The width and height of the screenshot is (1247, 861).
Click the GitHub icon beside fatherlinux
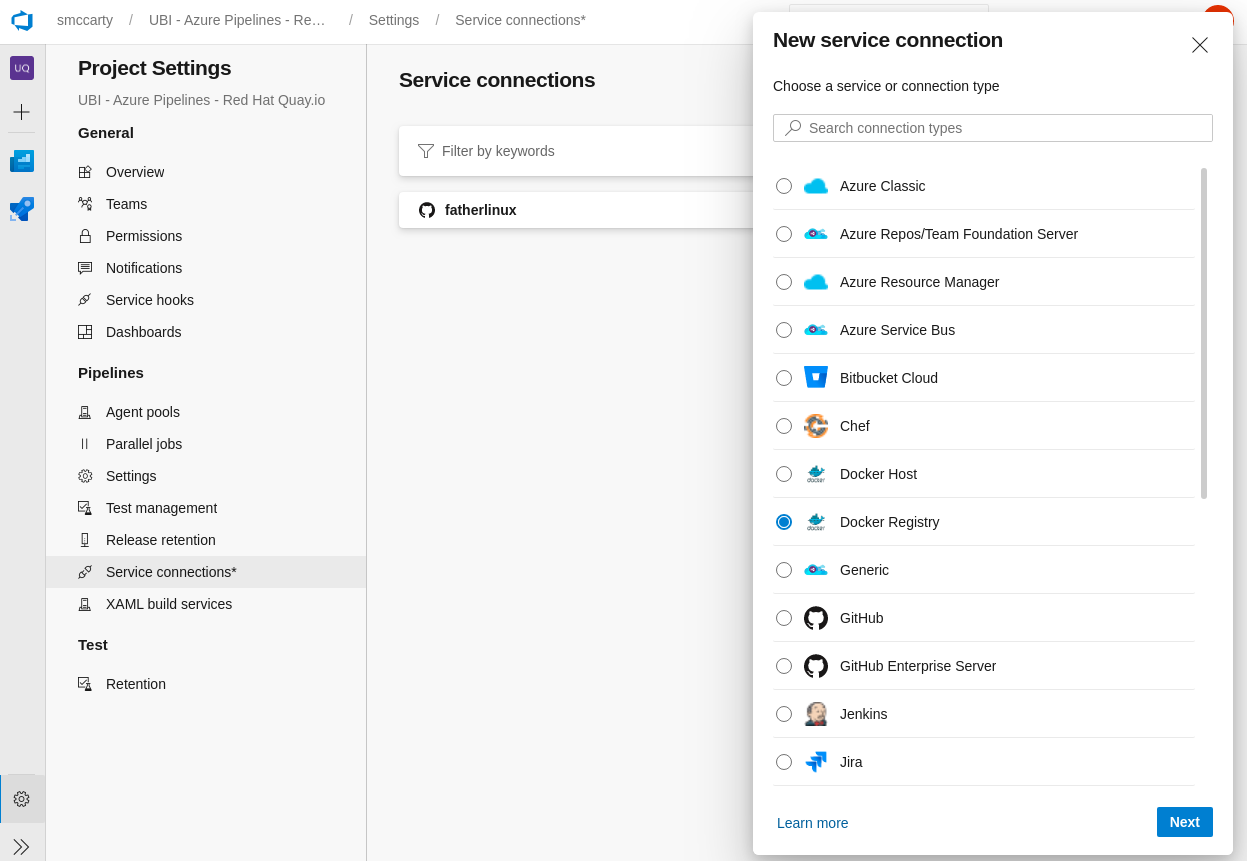pyautogui.click(x=427, y=210)
